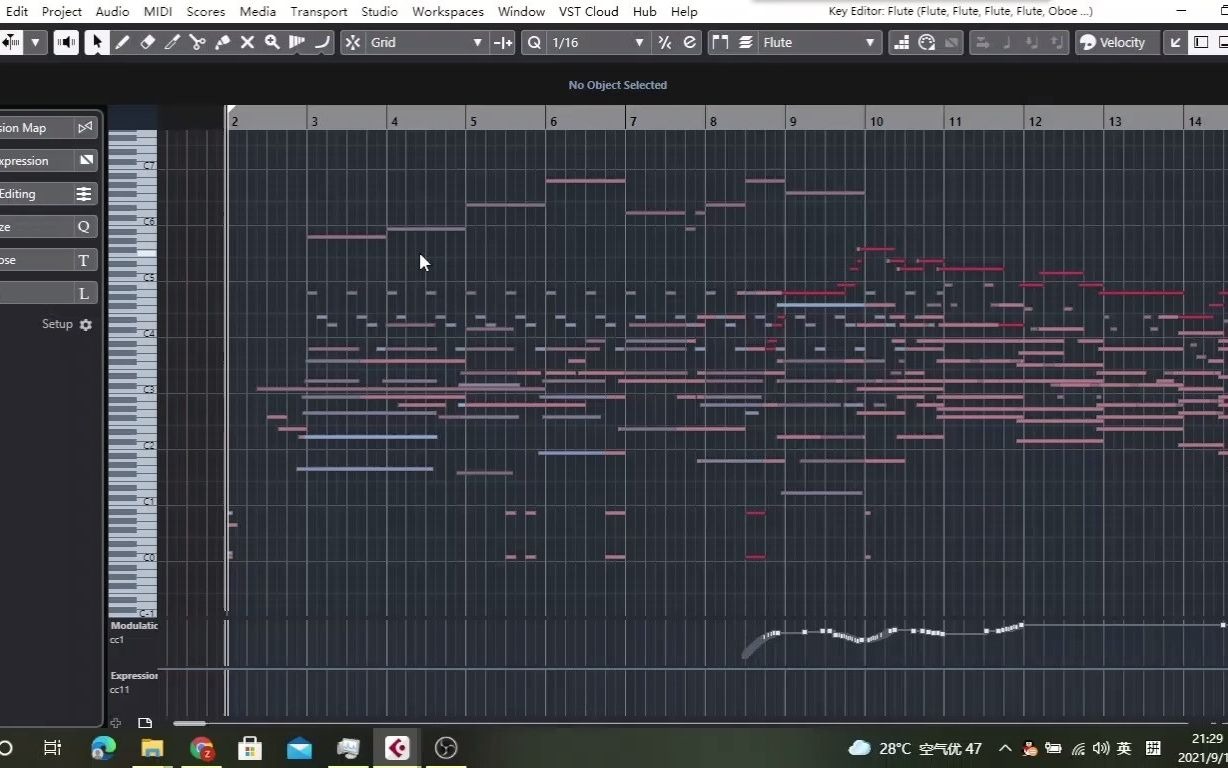Image resolution: width=1228 pixels, height=768 pixels.
Task: Click bar 5 on the ruler
Action: [x=474, y=121]
